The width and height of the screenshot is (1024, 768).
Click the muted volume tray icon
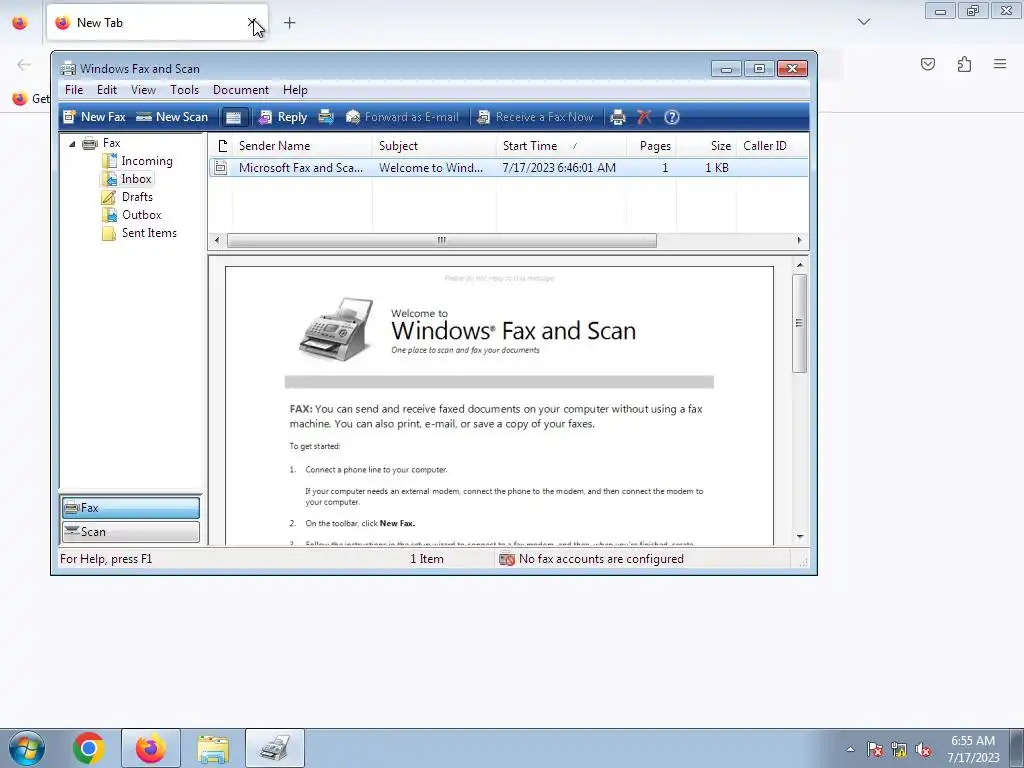923,749
